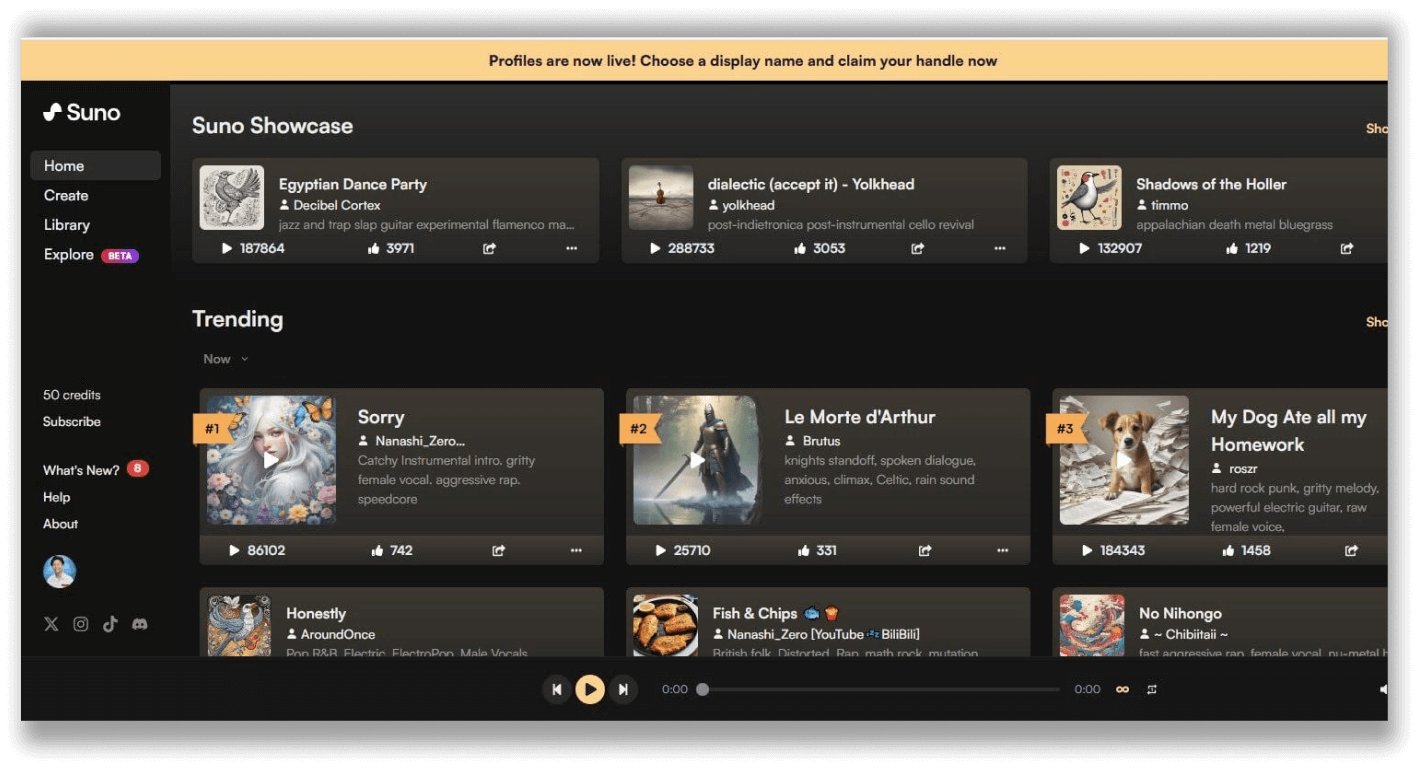Open Create in sidebar
1419x768 pixels.
pyautogui.click(x=66, y=196)
